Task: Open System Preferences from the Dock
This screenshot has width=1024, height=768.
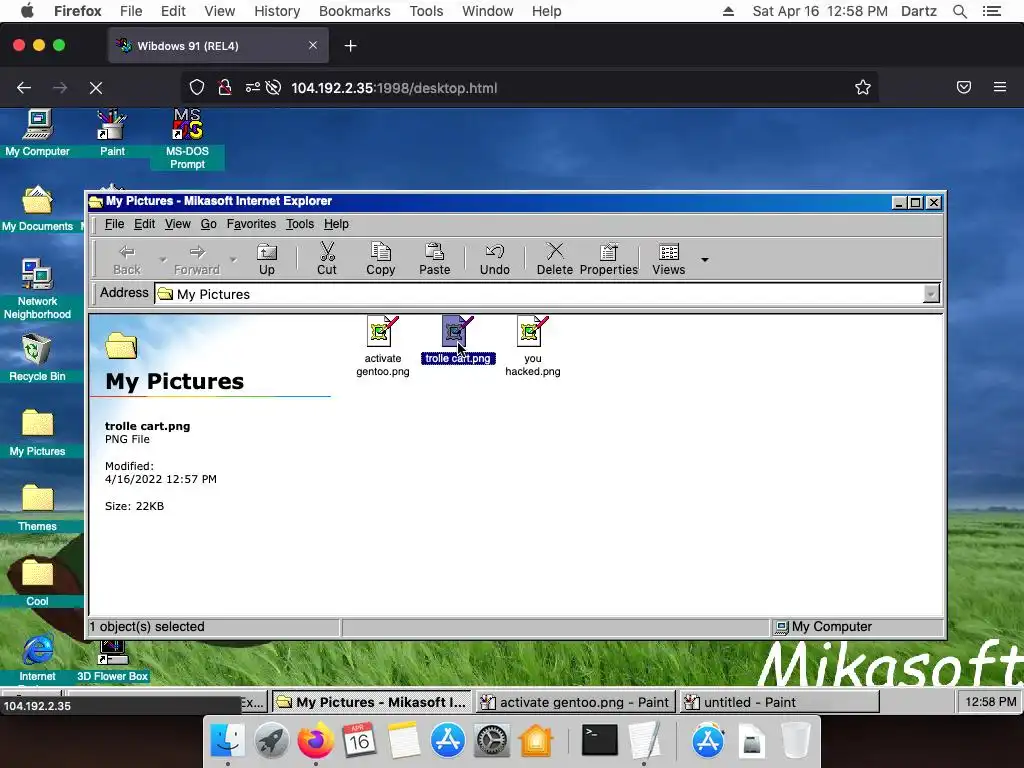Action: [491, 741]
